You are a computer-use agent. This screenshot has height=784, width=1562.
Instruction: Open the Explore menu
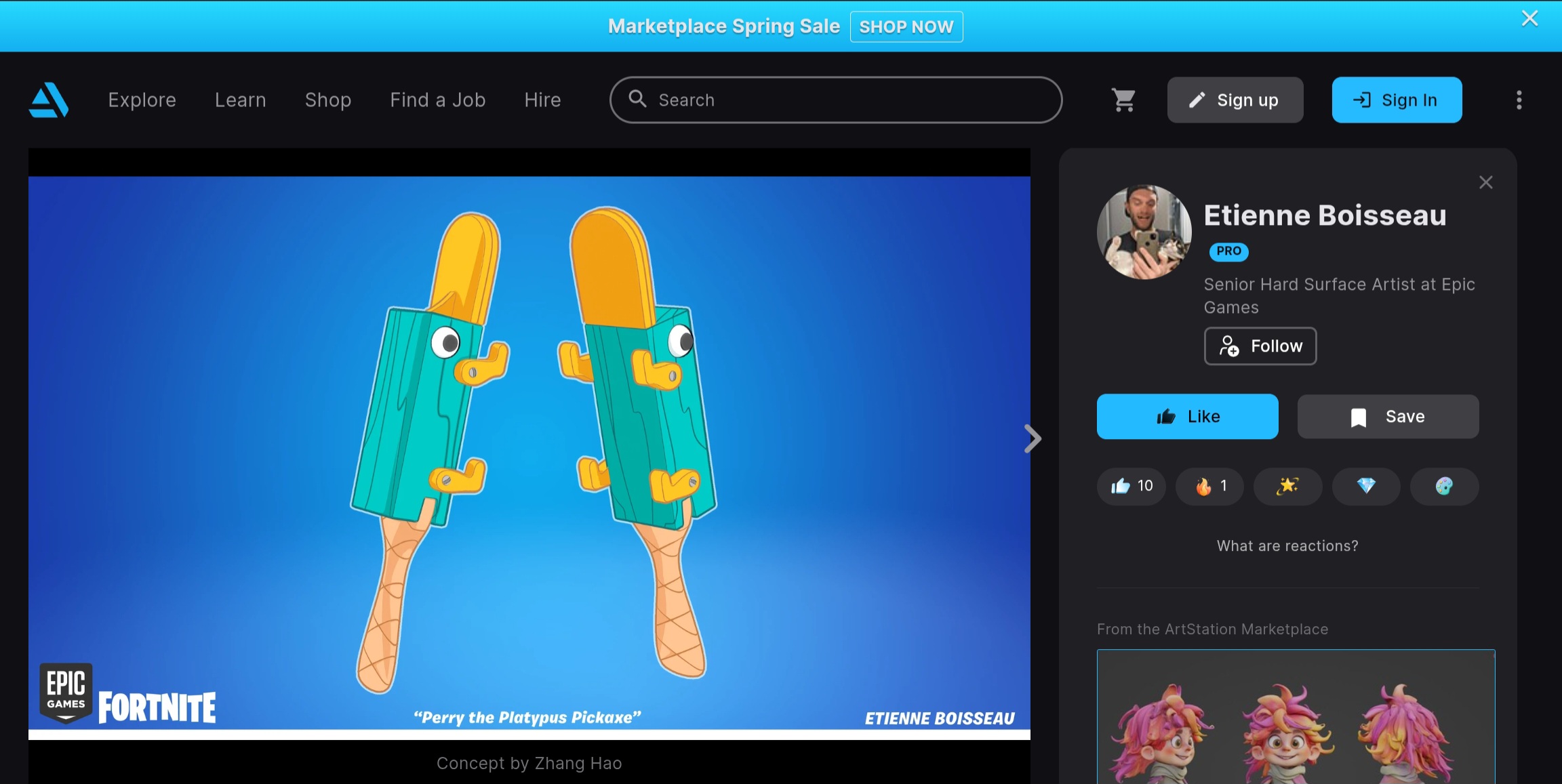click(142, 100)
